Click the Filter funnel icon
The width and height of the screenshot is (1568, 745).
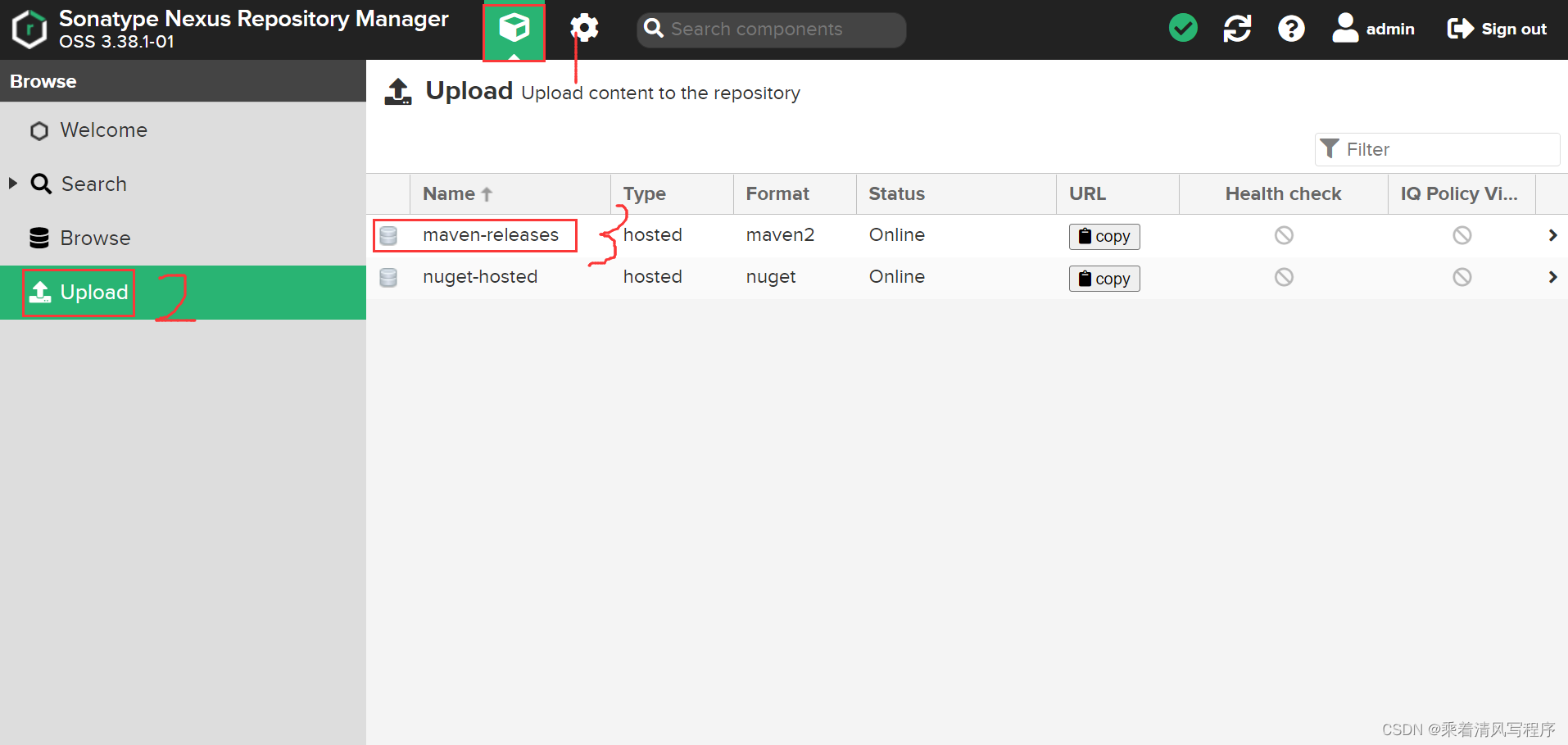pyautogui.click(x=1330, y=148)
